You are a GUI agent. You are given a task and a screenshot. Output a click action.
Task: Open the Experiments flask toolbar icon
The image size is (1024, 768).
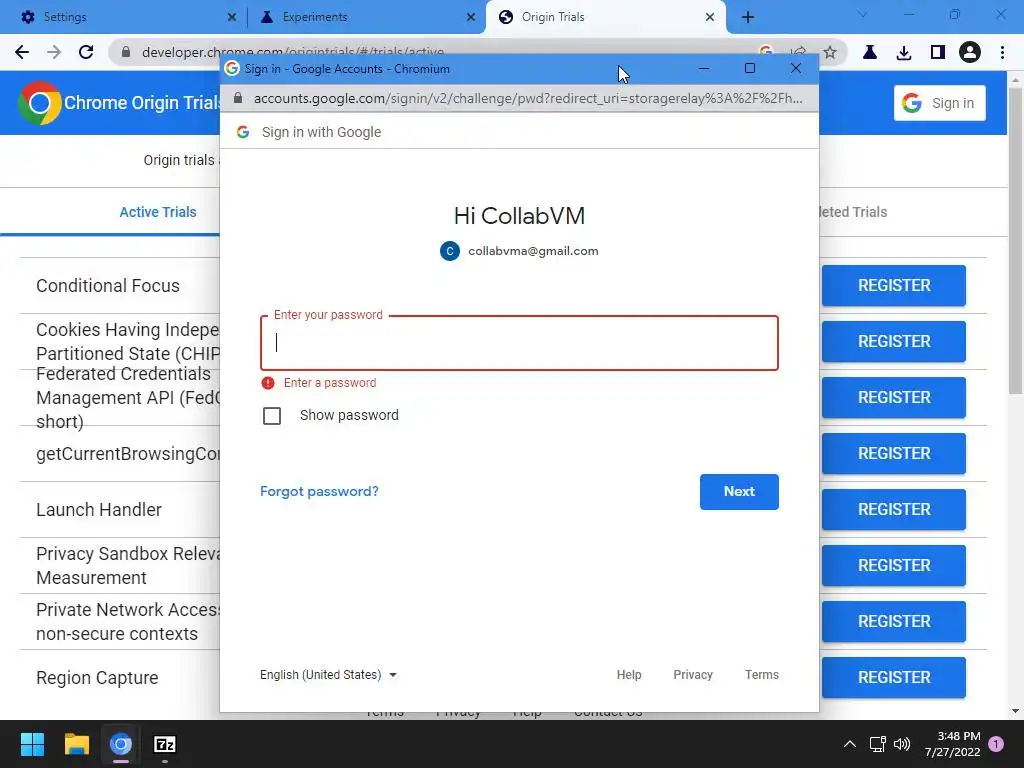pos(870,52)
